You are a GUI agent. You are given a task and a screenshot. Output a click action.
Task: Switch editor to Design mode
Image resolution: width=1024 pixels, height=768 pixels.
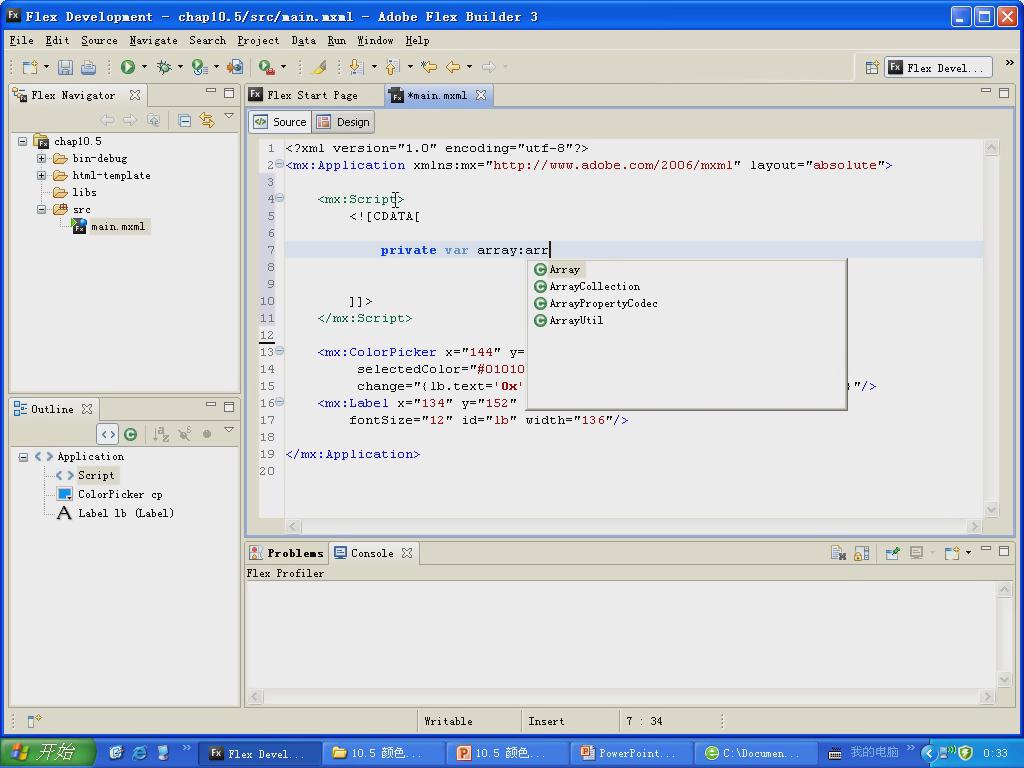tap(344, 122)
